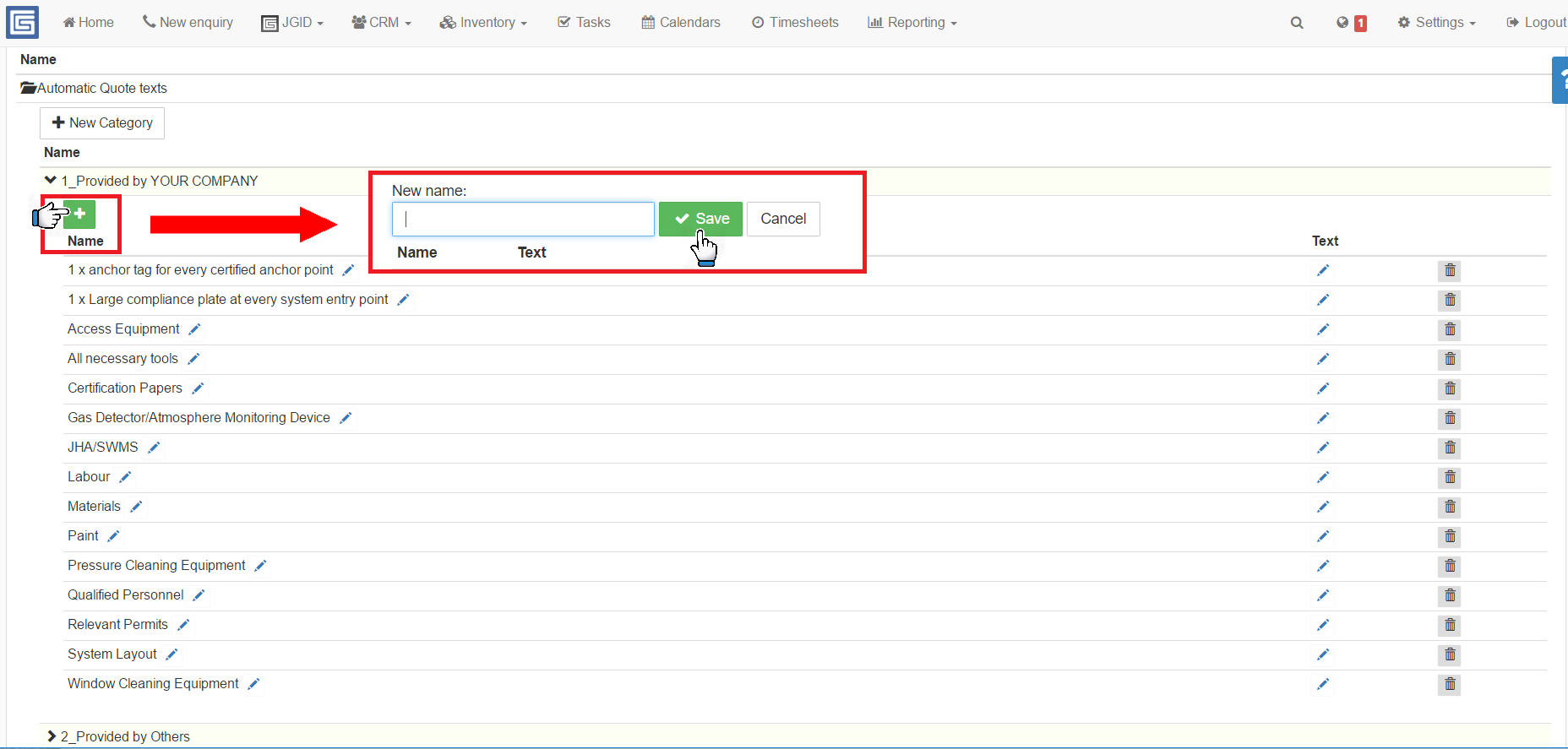The height and width of the screenshot is (749, 1568).
Task: Select the Relevant Permits item text
Action: point(118,625)
